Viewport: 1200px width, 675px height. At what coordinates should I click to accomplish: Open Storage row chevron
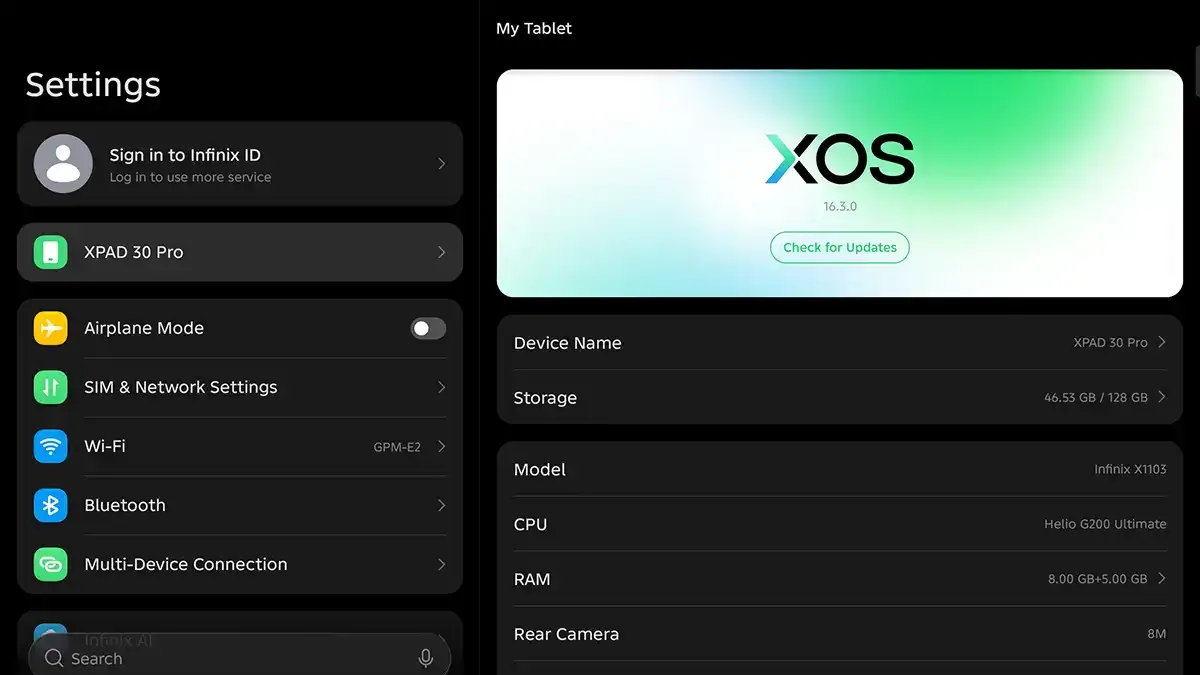coord(1161,397)
